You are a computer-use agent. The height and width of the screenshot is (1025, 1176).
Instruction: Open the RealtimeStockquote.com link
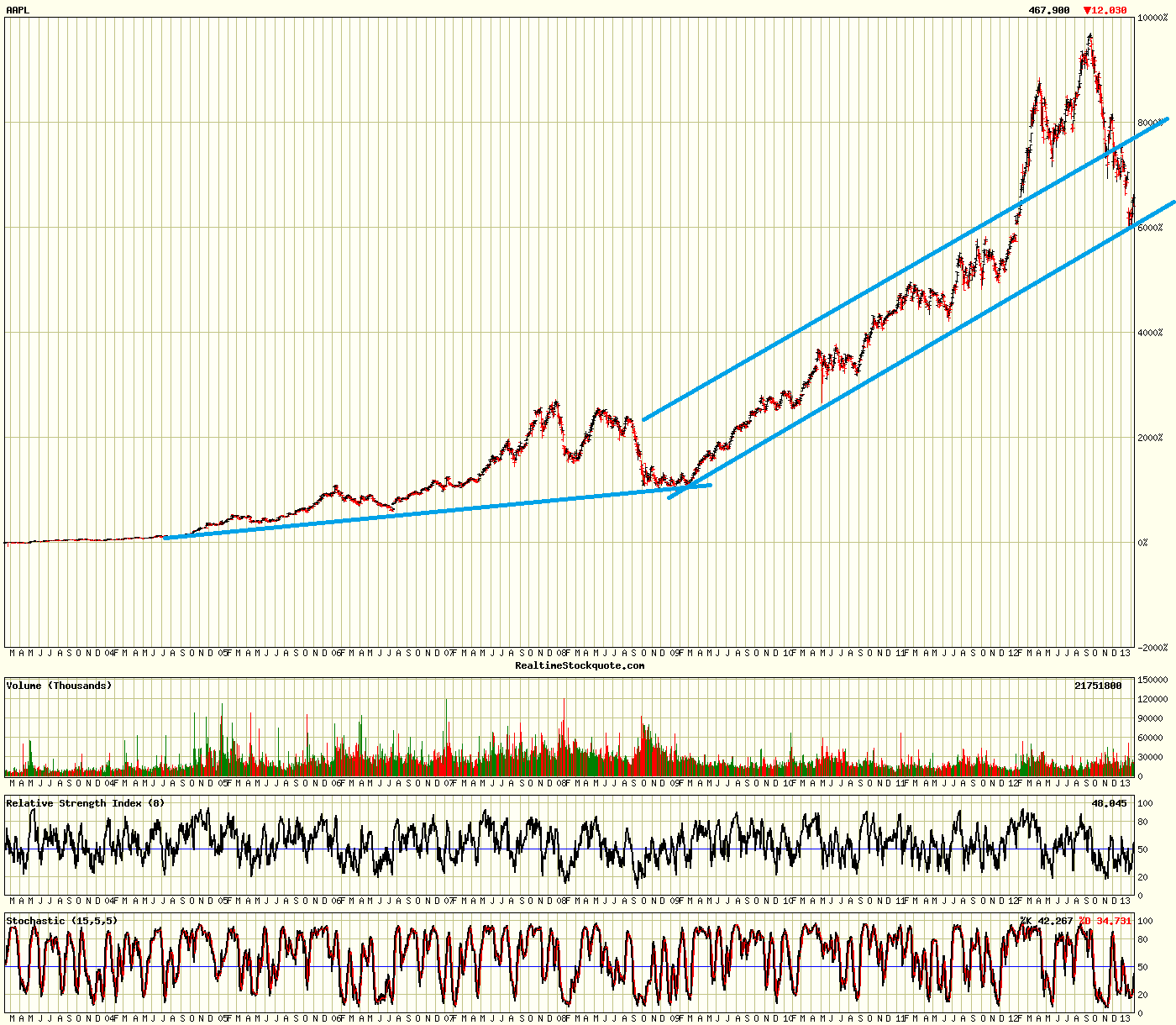coord(579,664)
